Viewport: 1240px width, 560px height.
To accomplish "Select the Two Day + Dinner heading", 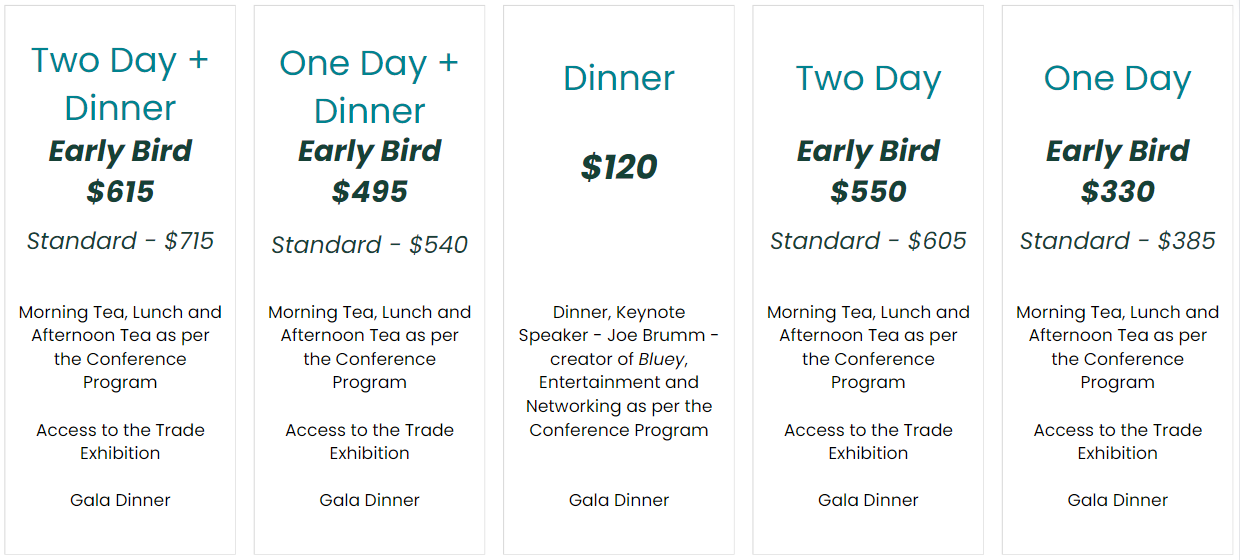I will [x=120, y=84].
